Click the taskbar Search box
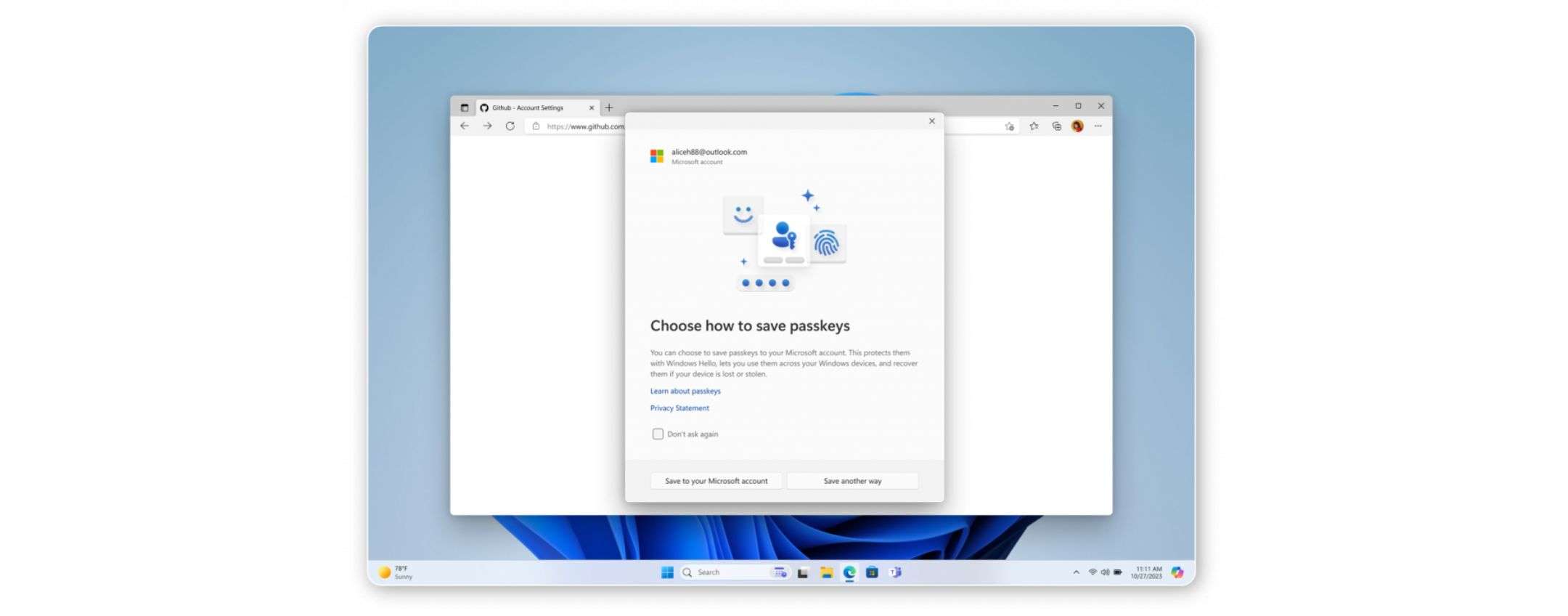This screenshot has width=1568, height=616. pyautogui.click(x=735, y=572)
